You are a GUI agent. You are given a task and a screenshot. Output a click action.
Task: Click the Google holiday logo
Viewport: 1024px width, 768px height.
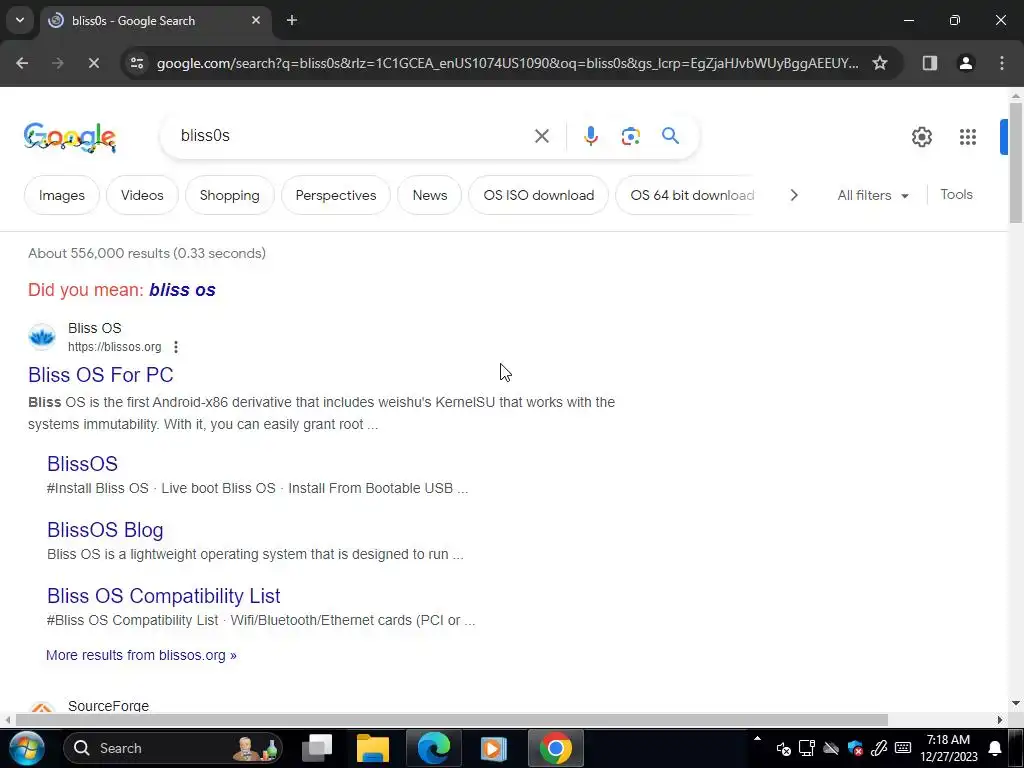point(70,136)
